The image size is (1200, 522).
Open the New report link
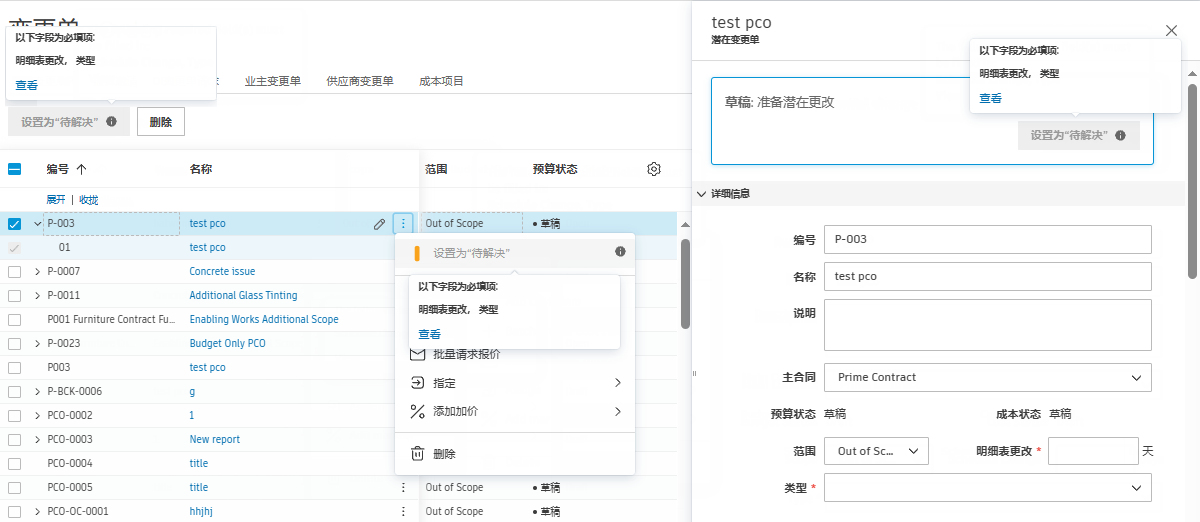tap(215, 440)
